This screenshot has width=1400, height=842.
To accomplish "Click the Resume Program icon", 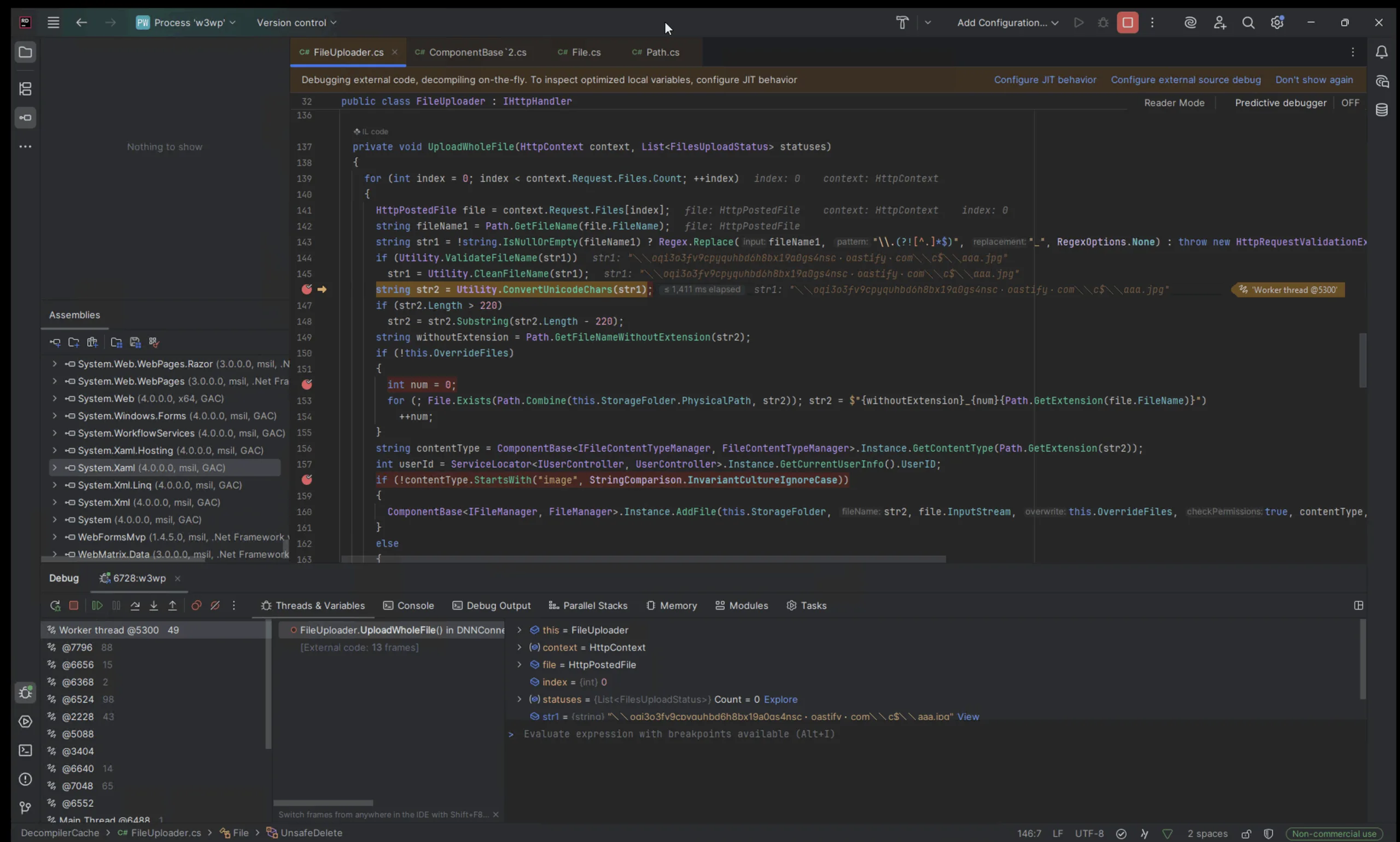I will [97, 605].
